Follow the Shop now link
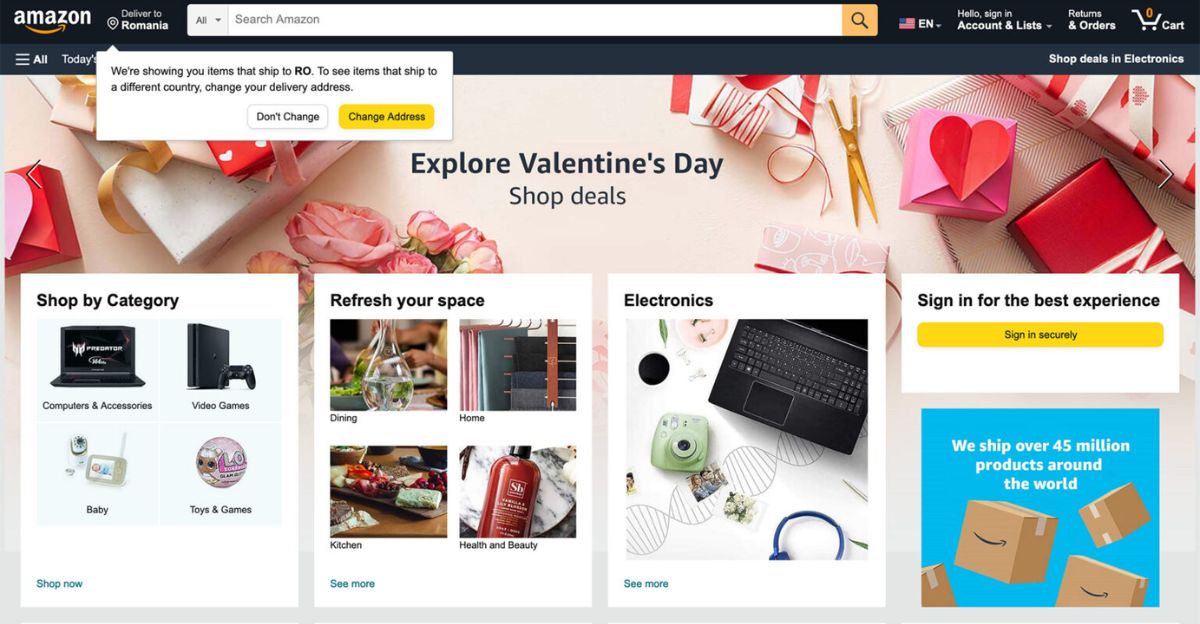This screenshot has width=1200, height=624. 60,584
